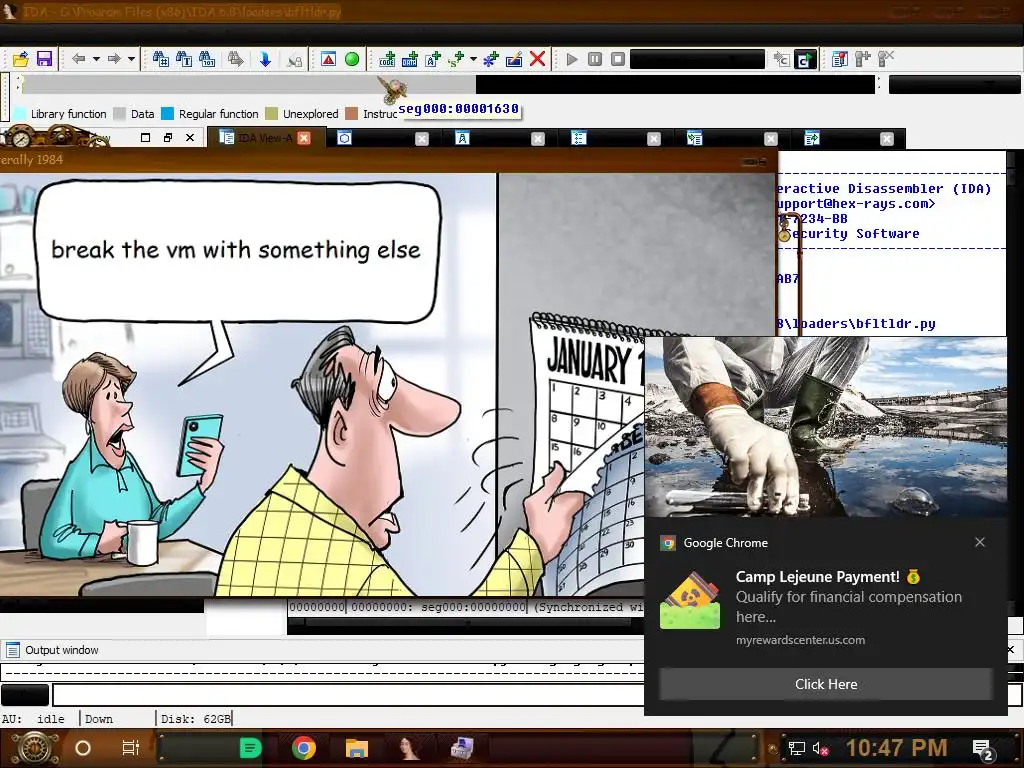Open the breakpoint list icon
1024x768 pixels.
tap(840, 59)
